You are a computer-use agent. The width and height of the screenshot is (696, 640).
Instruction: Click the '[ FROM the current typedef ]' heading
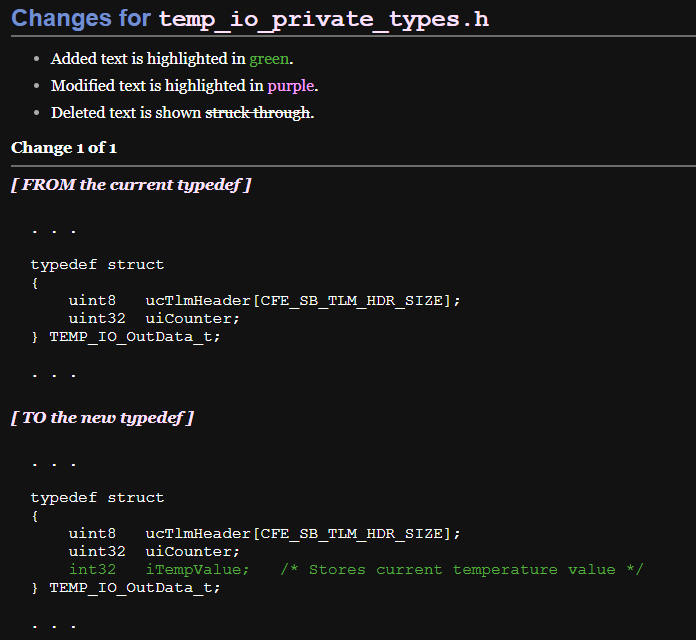[x=130, y=185]
